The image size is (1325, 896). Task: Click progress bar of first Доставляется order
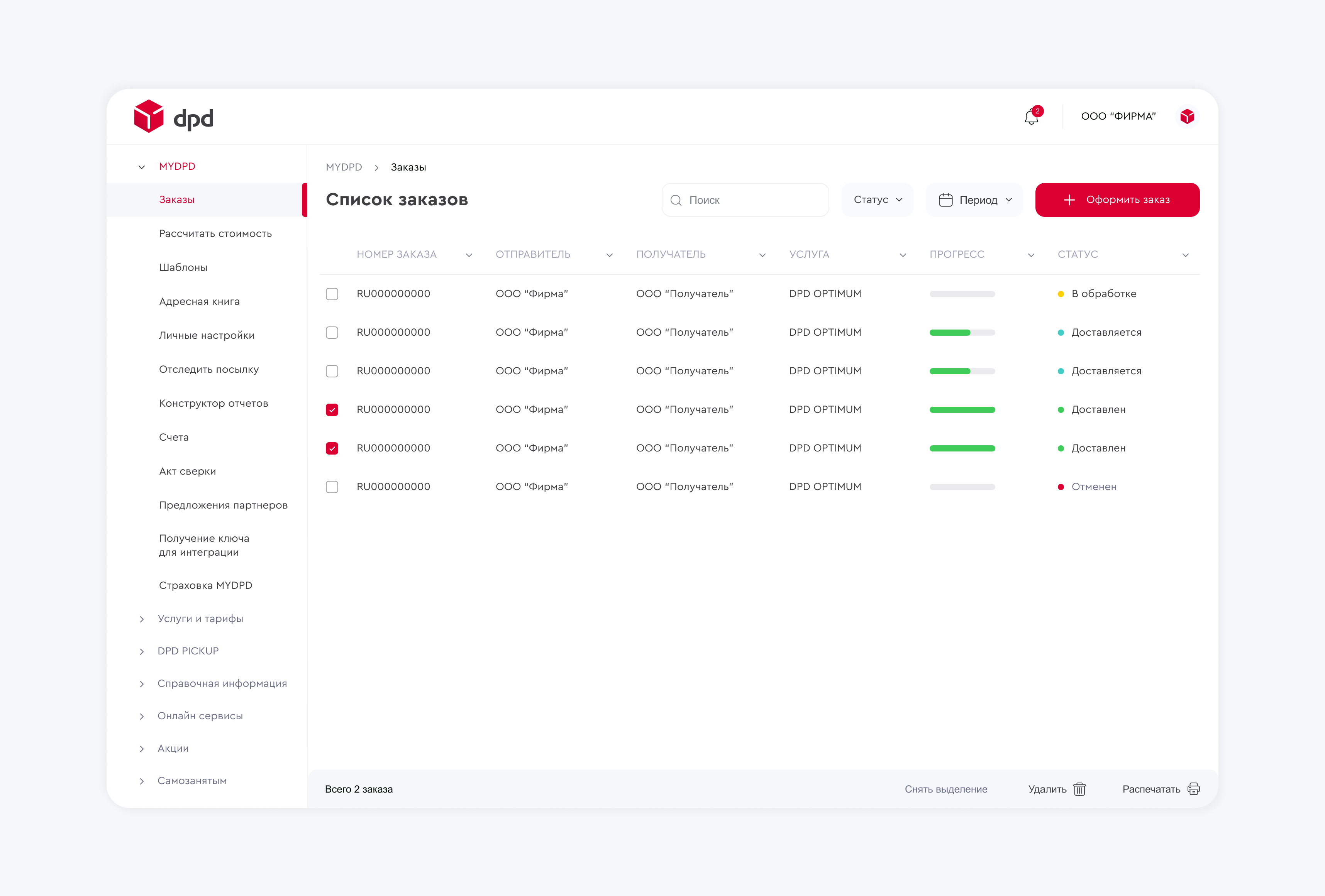tap(962, 333)
